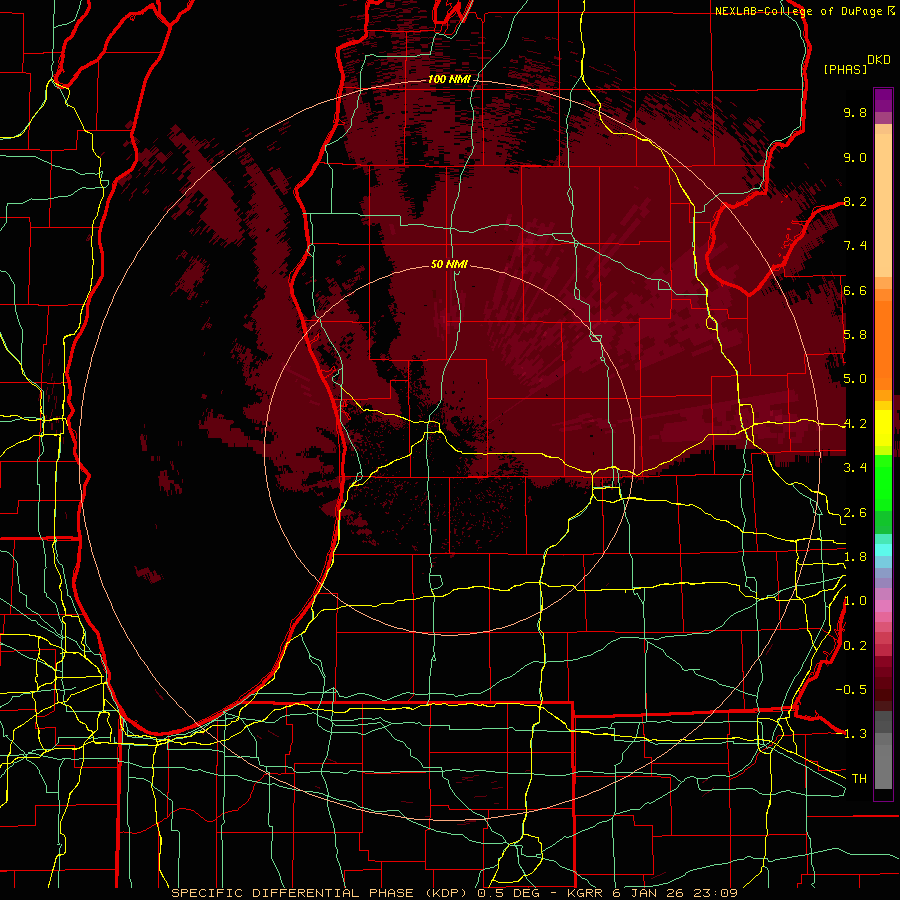Click the 5.0 value on the color scale
Viewport: 900px width, 900px height.
click(855, 379)
